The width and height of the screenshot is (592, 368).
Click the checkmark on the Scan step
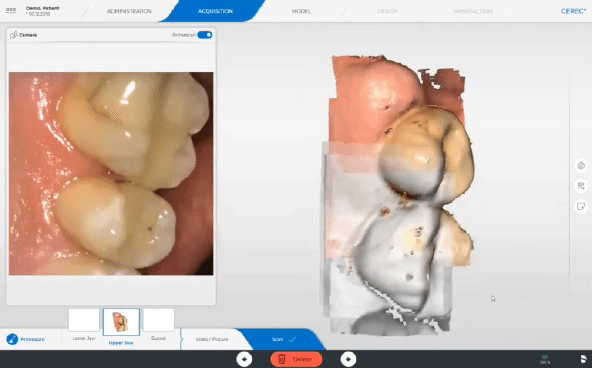point(292,339)
